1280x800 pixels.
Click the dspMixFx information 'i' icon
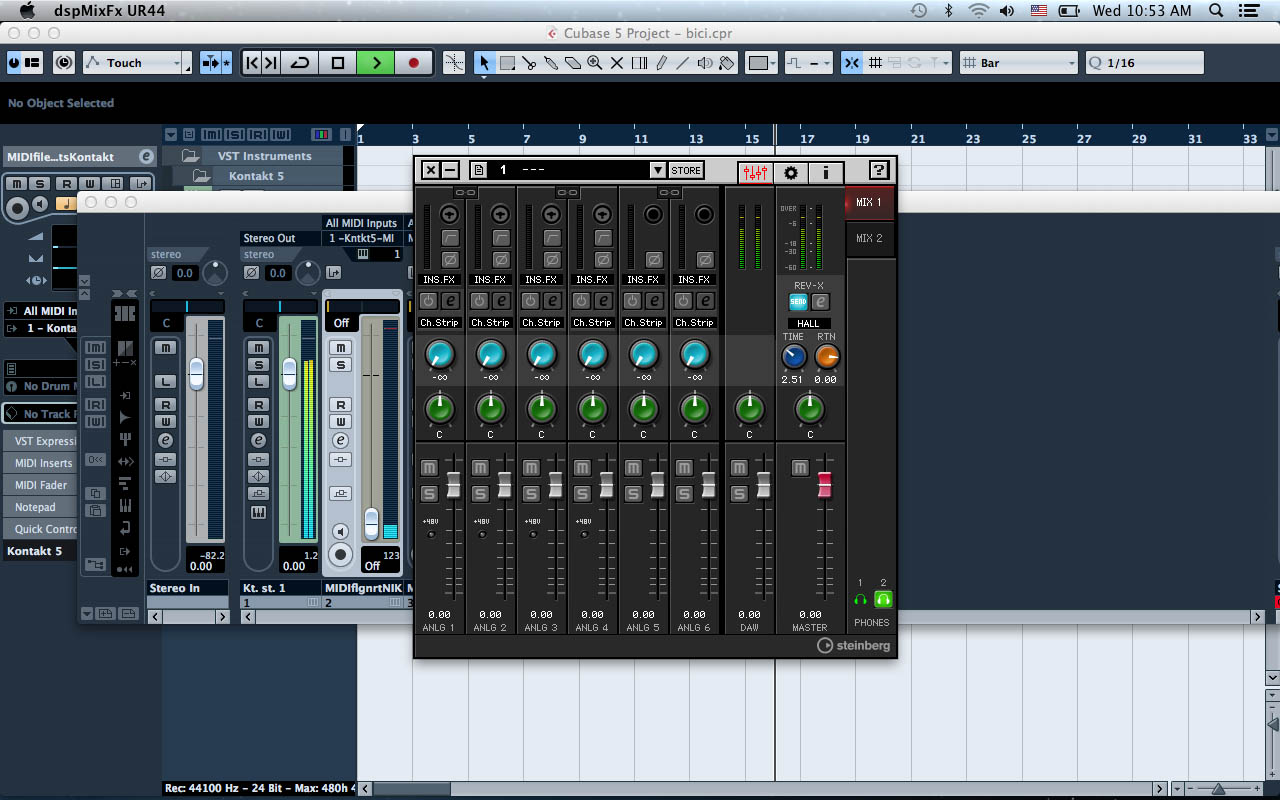825,172
